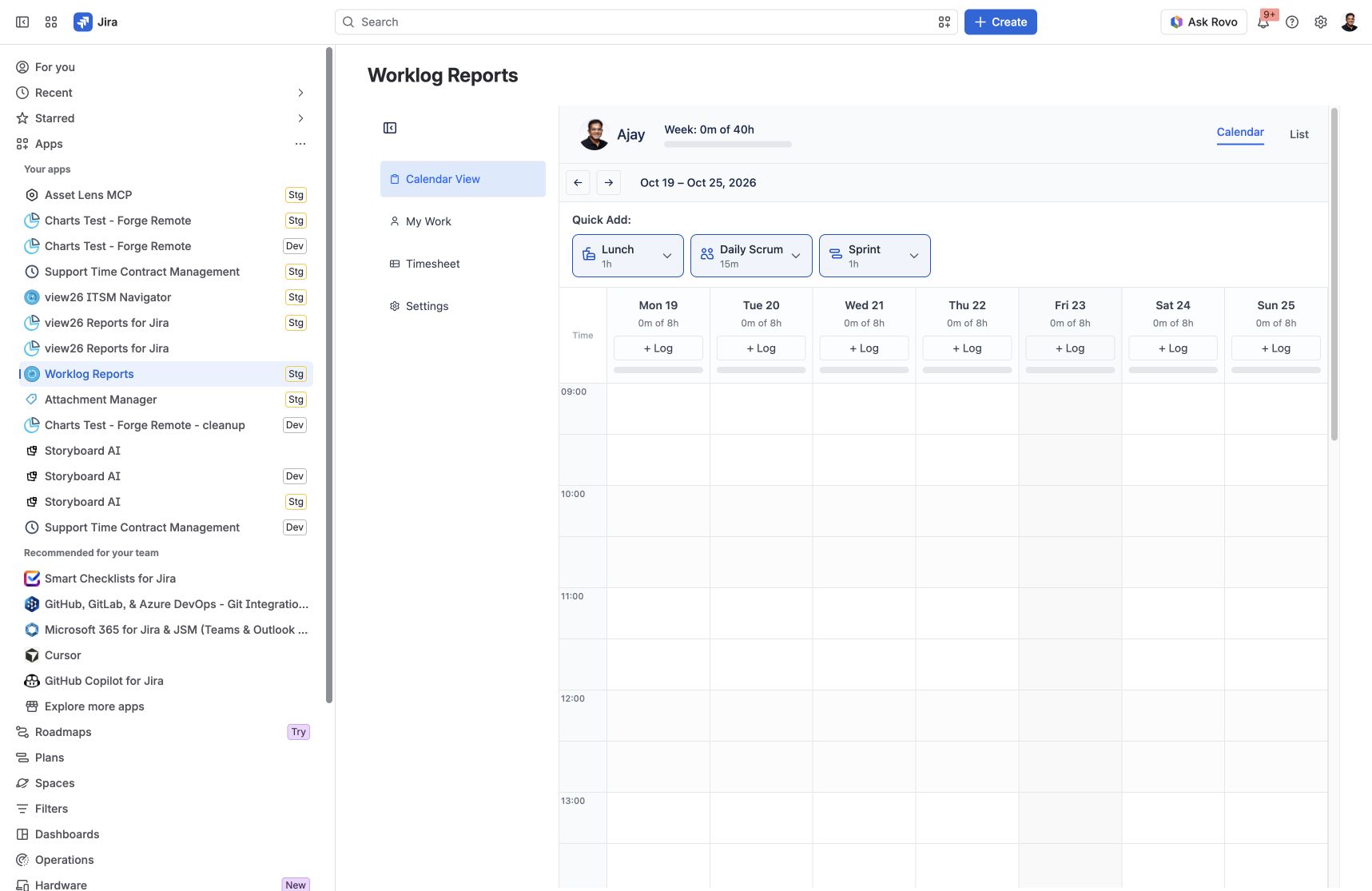Expand the Starred section chevron
The height and width of the screenshot is (891, 1372).
pos(300,118)
